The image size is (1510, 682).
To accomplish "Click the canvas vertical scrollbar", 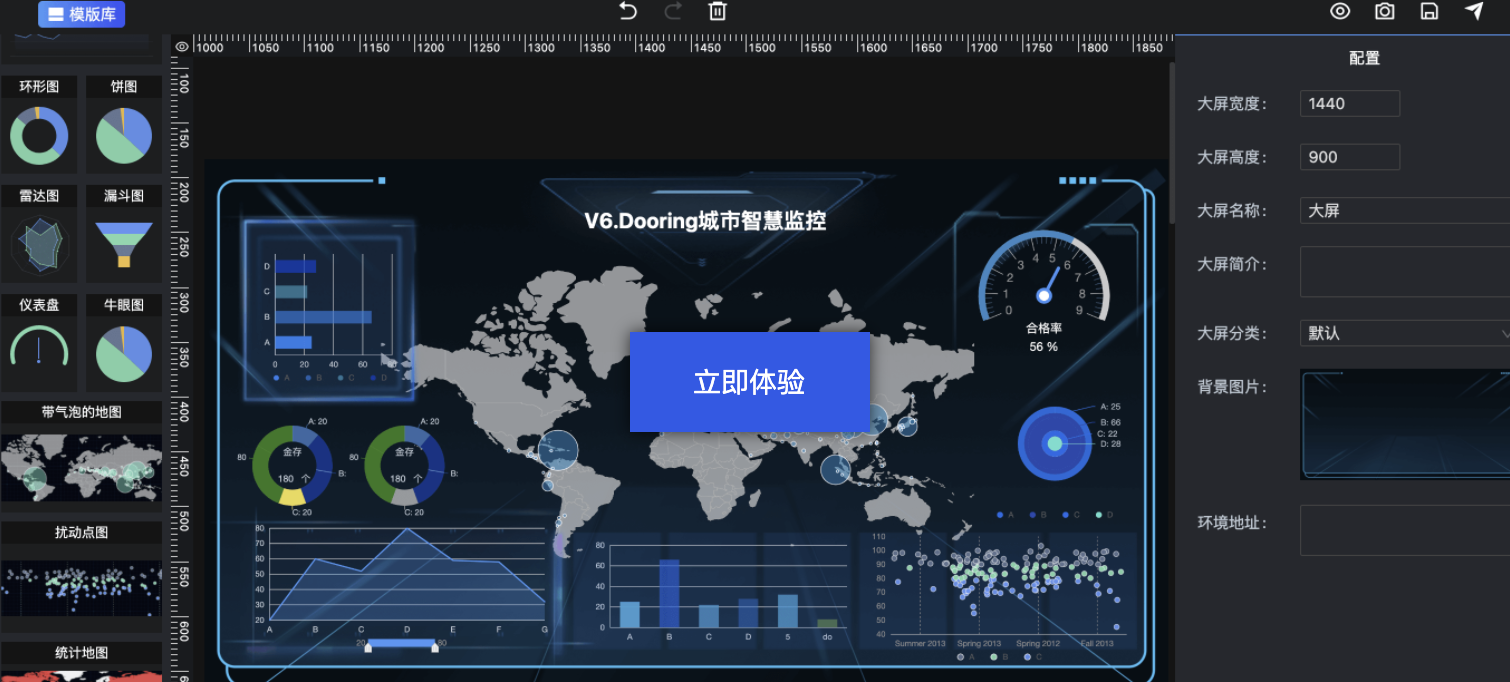I will point(1172,143).
